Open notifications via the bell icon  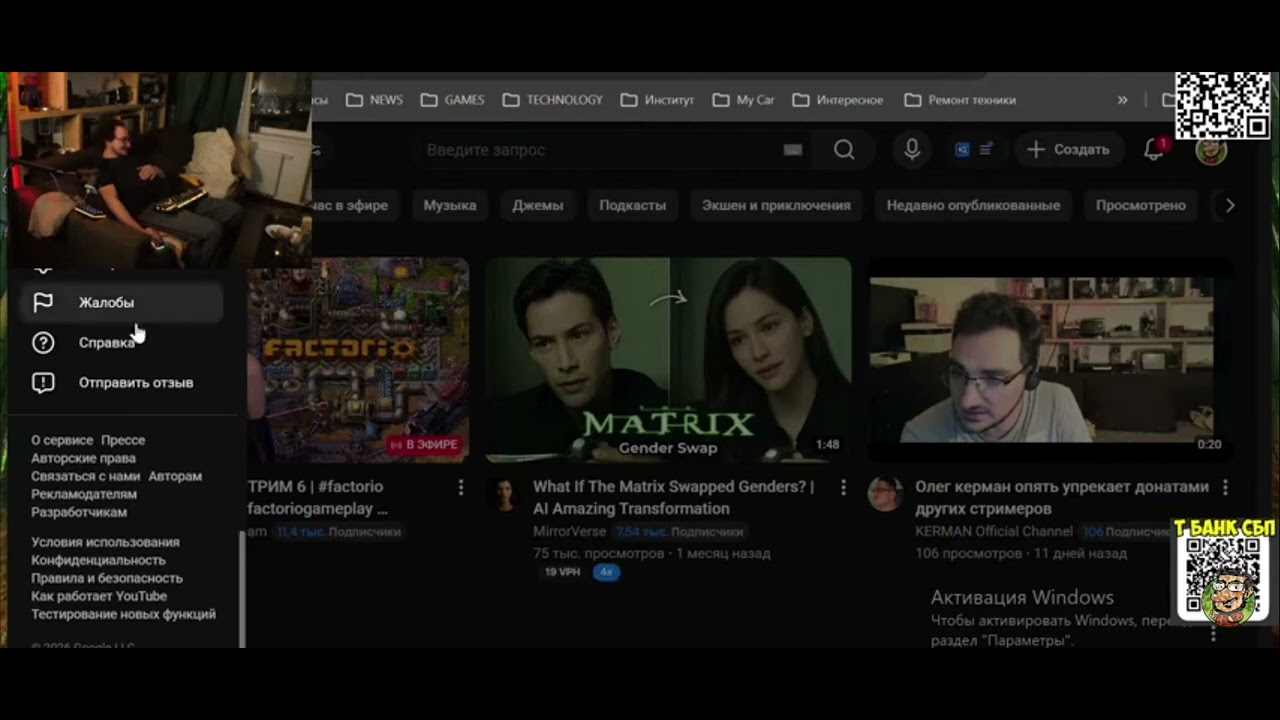tap(1154, 150)
